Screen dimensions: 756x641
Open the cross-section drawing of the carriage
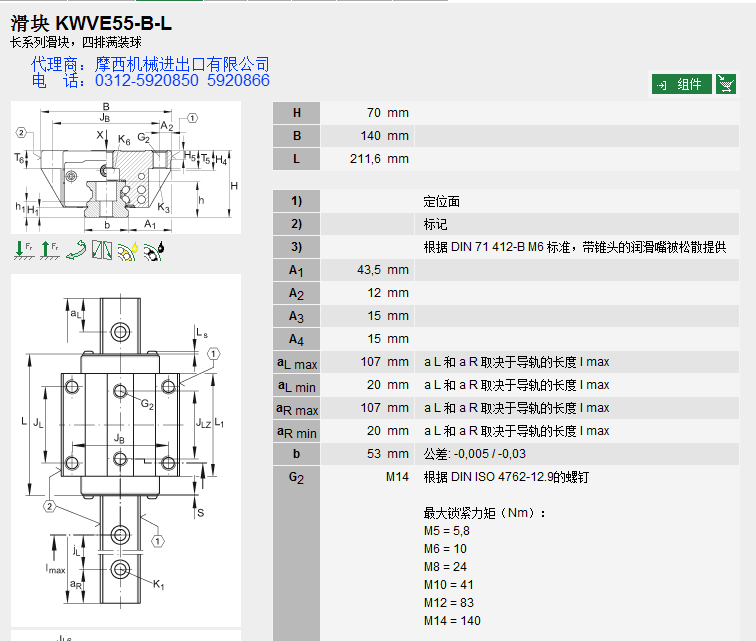tap(126, 167)
